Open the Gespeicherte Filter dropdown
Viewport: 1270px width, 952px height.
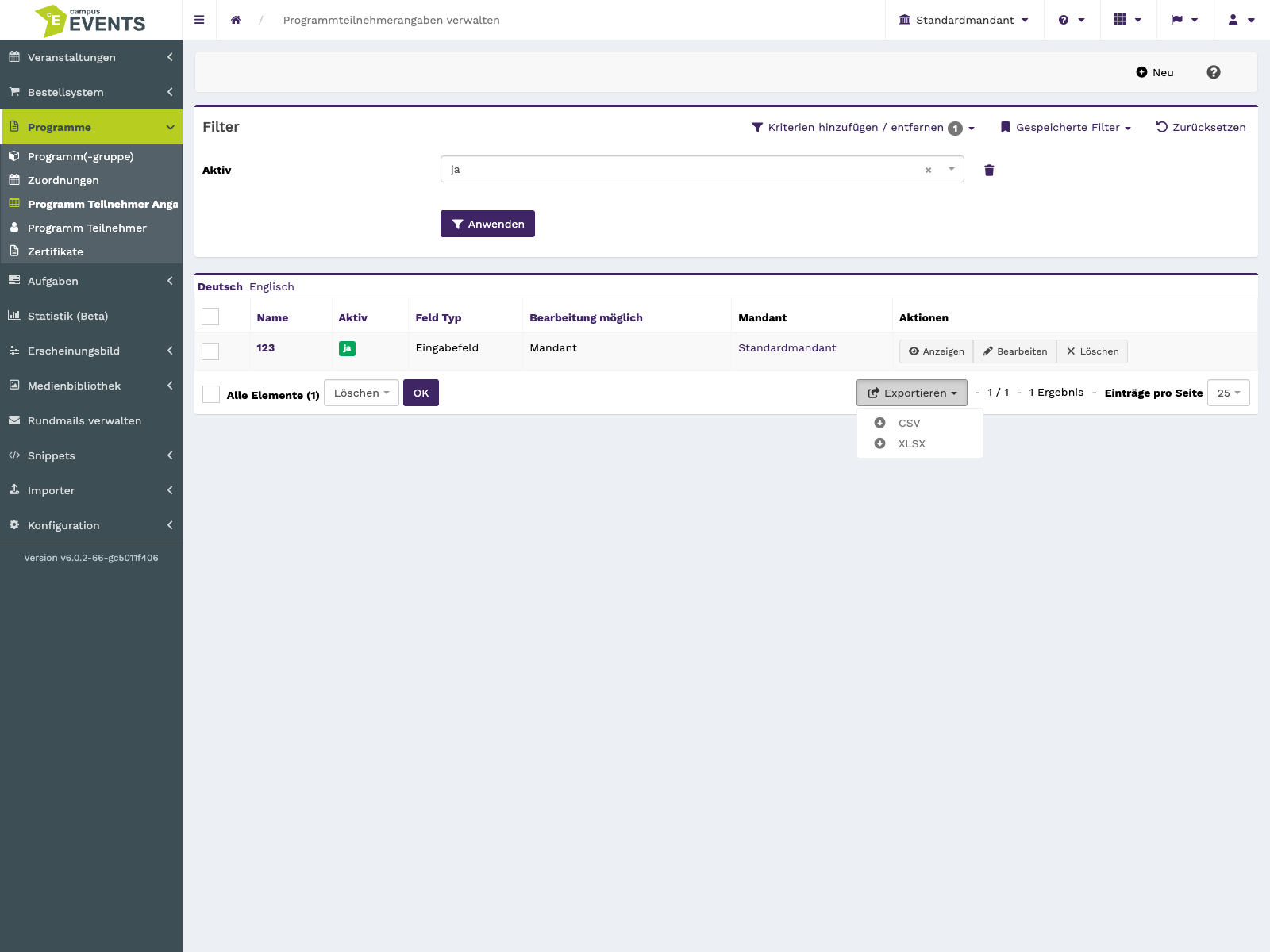point(1065,127)
